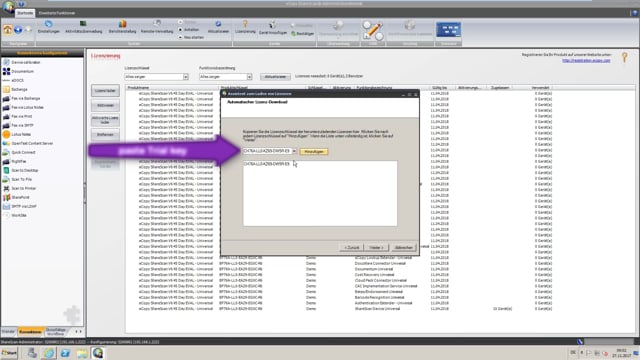Click the Home icon in ribbon
This screenshot has height=360, width=640.
tap(7, 30)
